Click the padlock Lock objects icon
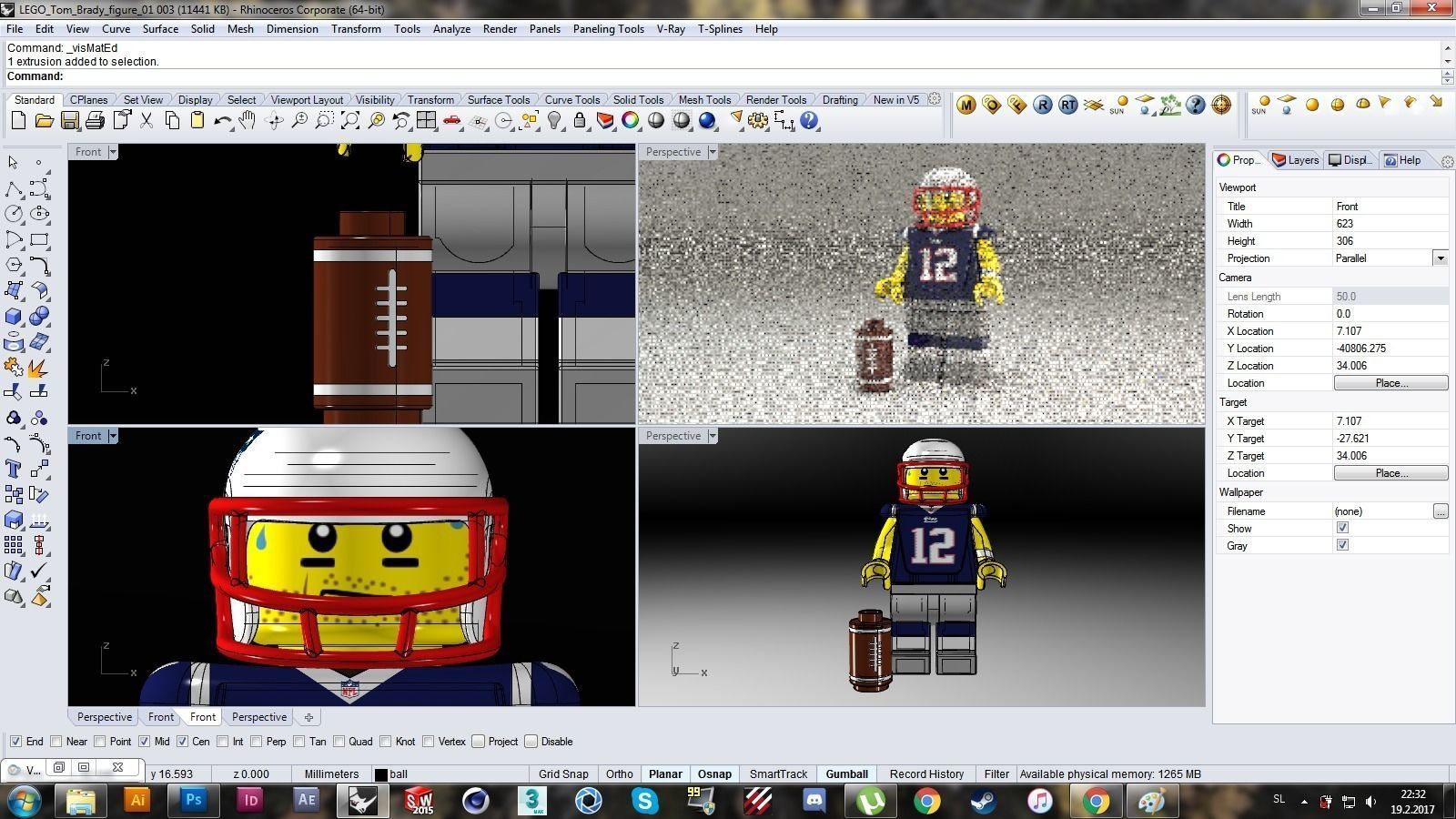 (x=580, y=120)
